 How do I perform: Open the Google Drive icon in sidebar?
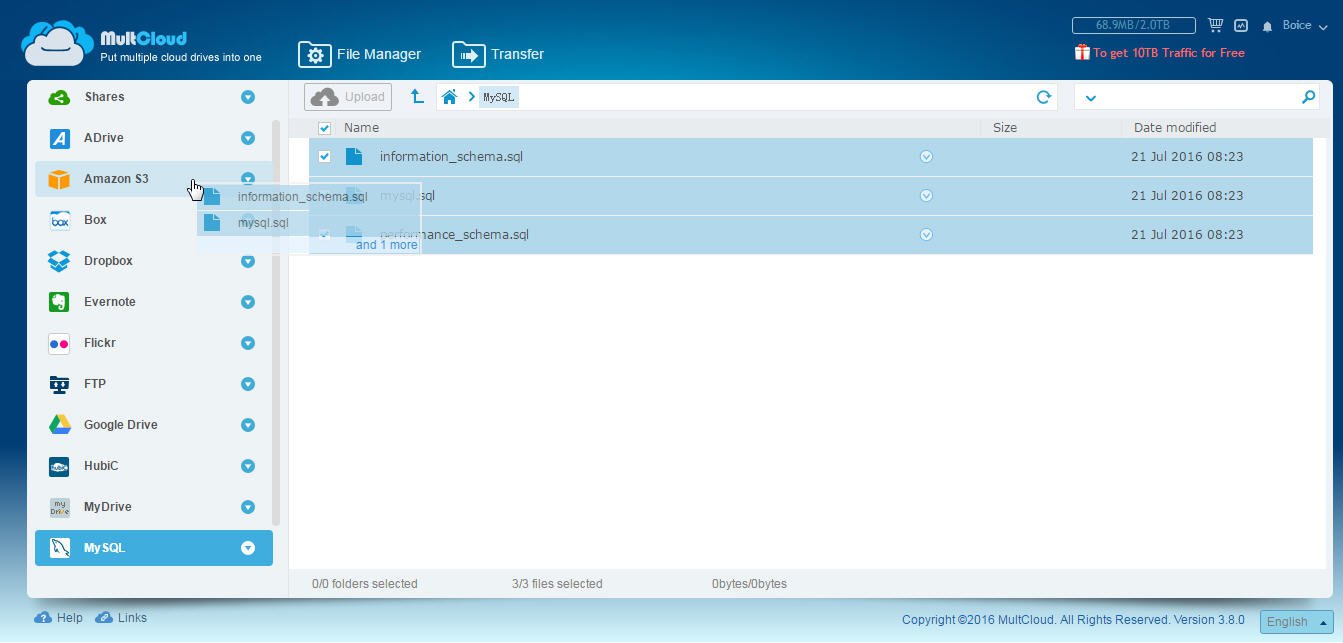click(x=60, y=425)
